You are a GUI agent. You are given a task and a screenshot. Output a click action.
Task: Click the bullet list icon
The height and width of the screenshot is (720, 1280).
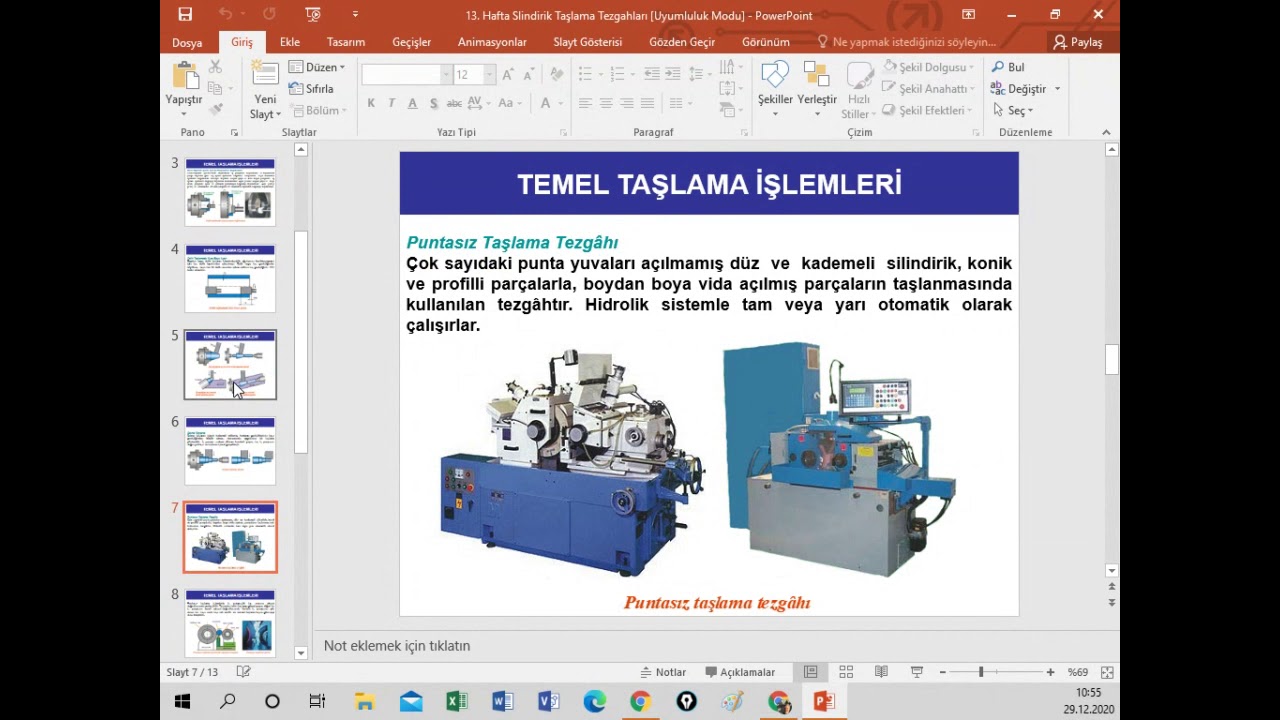pos(585,74)
